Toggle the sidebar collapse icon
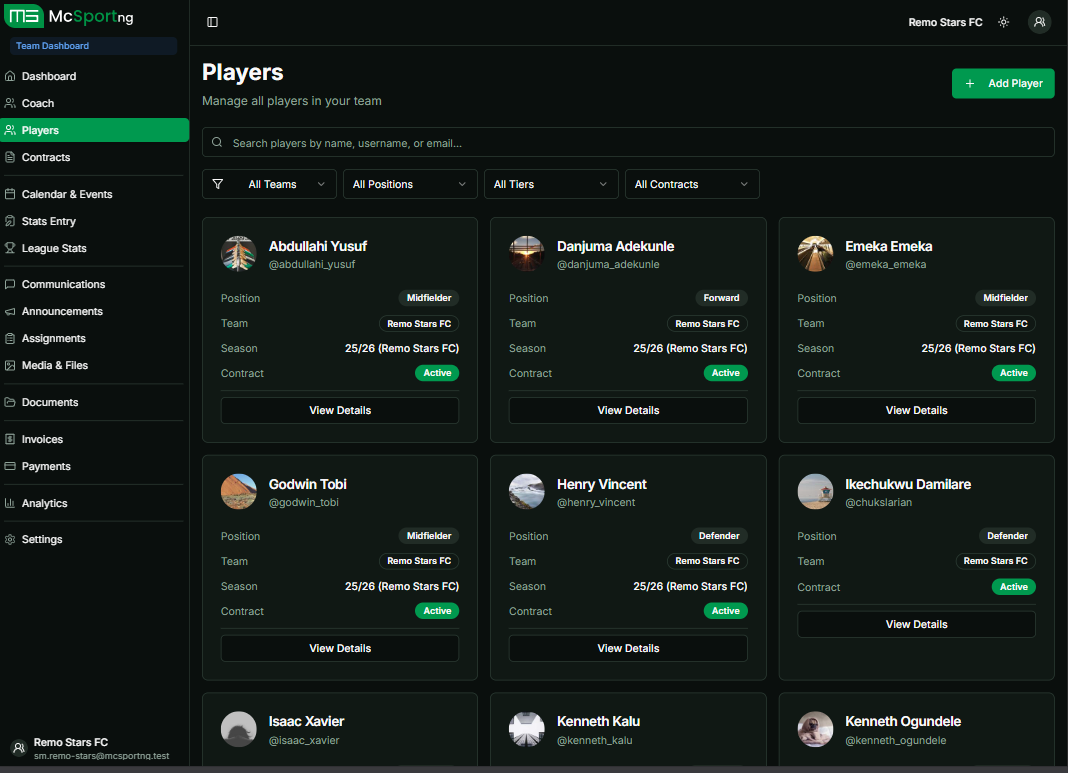 tap(212, 21)
